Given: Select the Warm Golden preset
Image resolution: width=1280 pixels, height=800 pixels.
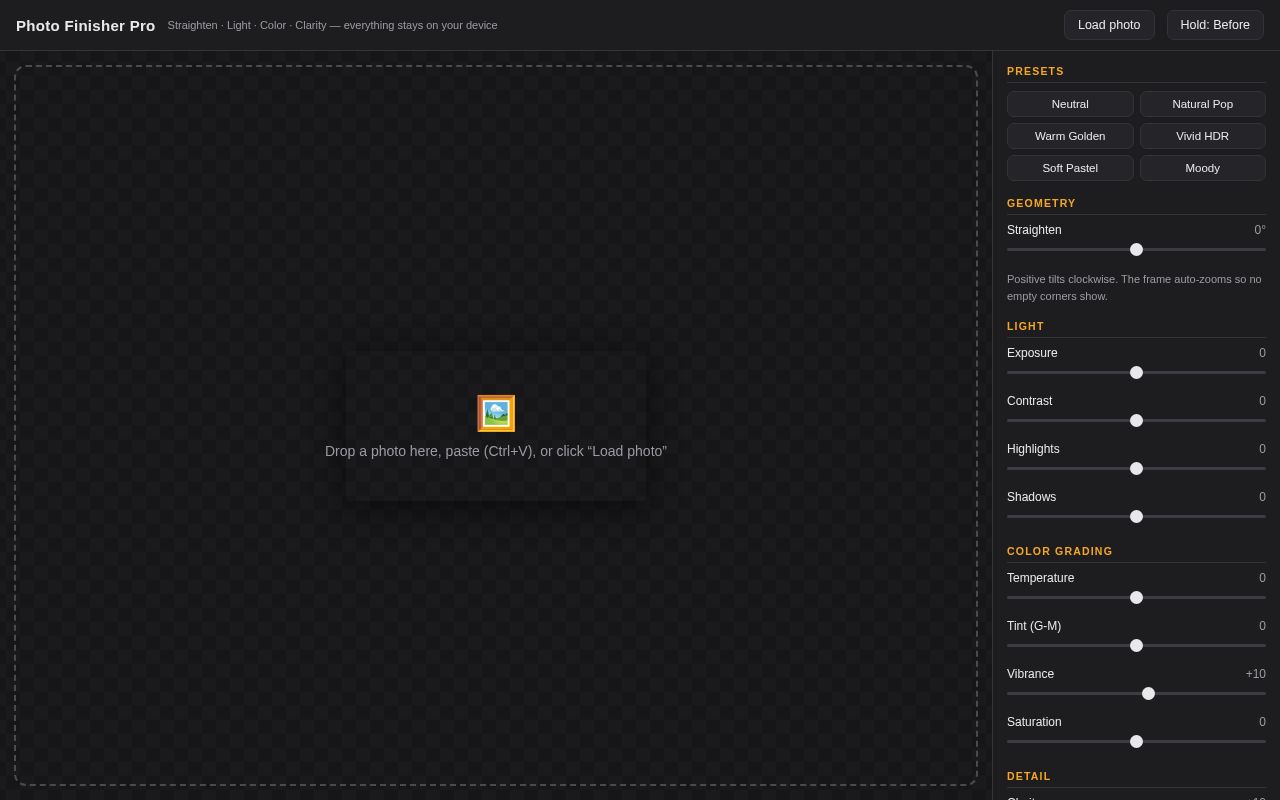Looking at the screenshot, I should (1070, 136).
